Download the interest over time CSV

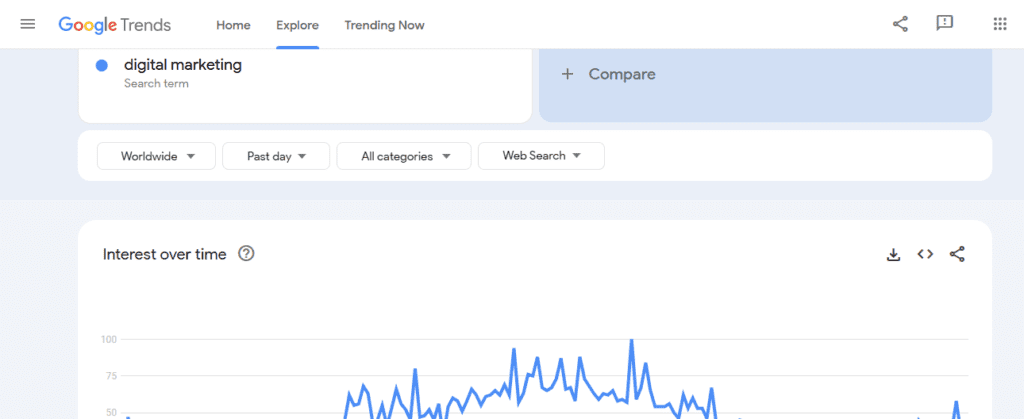point(893,254)
